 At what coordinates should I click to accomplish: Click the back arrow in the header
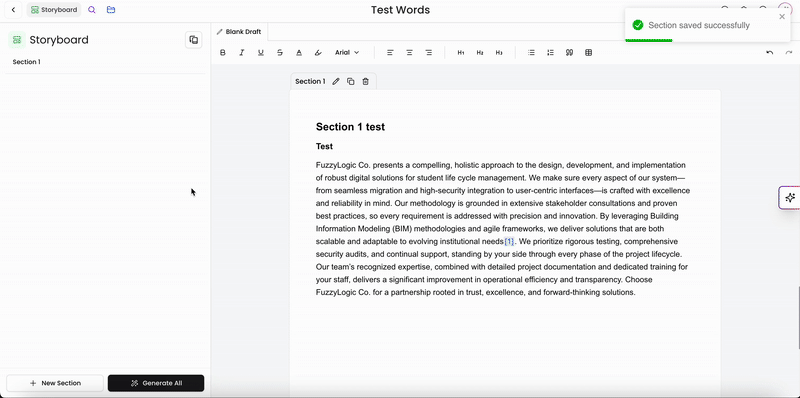(13, 10)
